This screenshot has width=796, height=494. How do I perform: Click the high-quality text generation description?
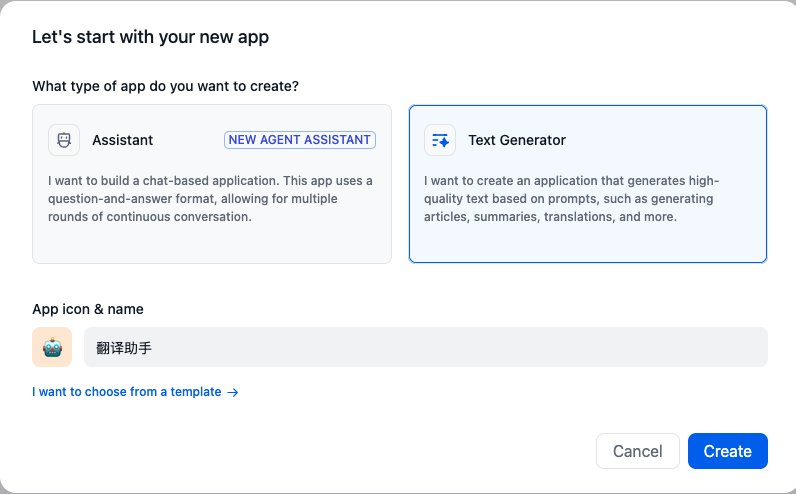(572, 199)
